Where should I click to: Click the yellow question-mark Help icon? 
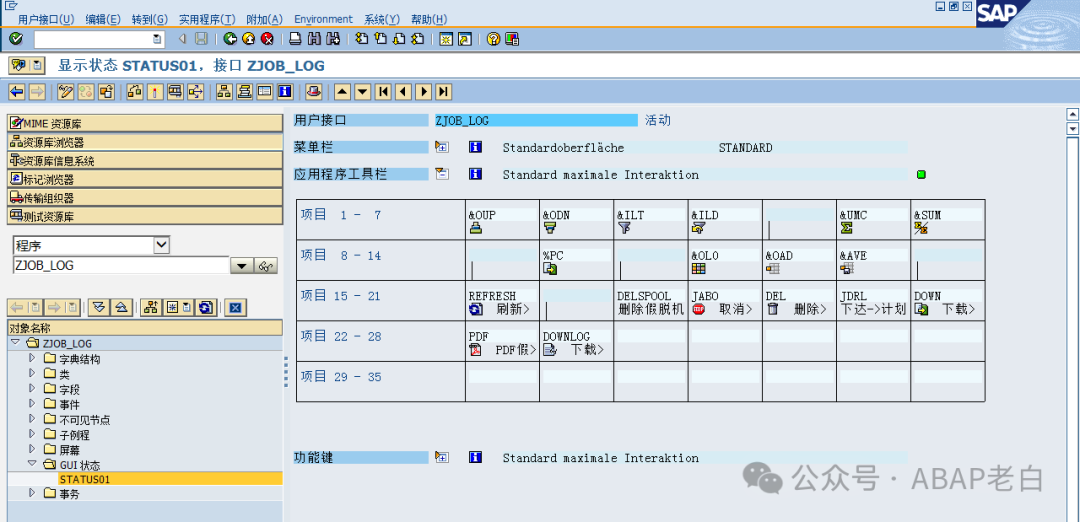pyautogui.click(x=493, y=39)
